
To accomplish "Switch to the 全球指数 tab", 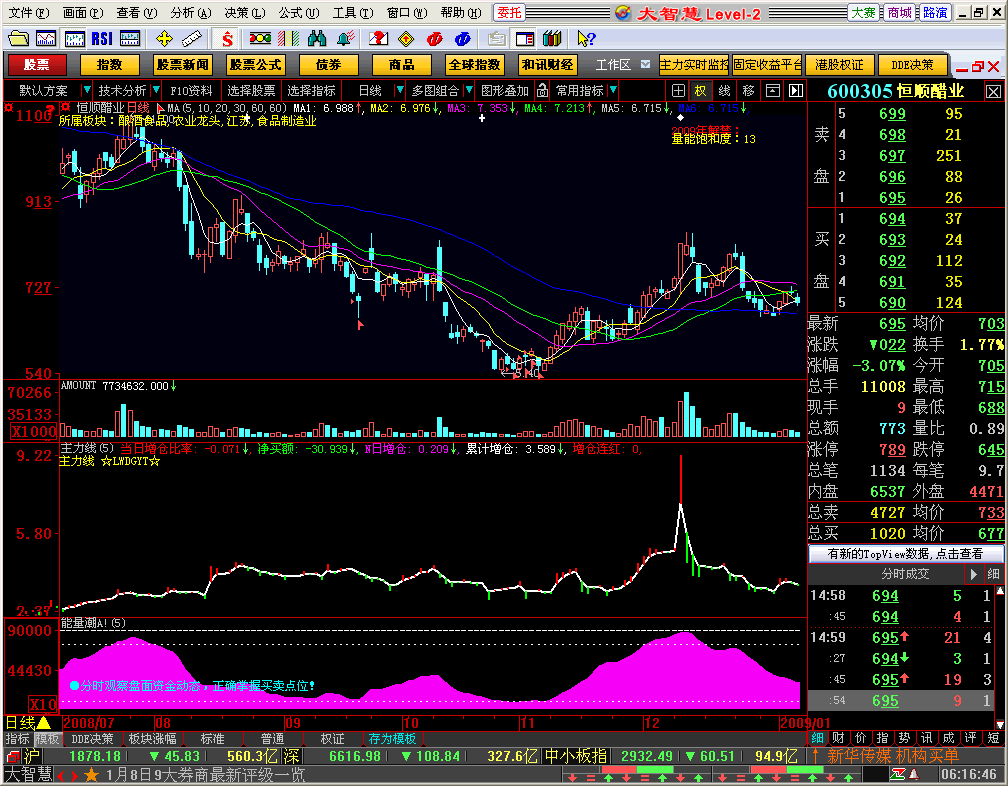I will (474, 65).
